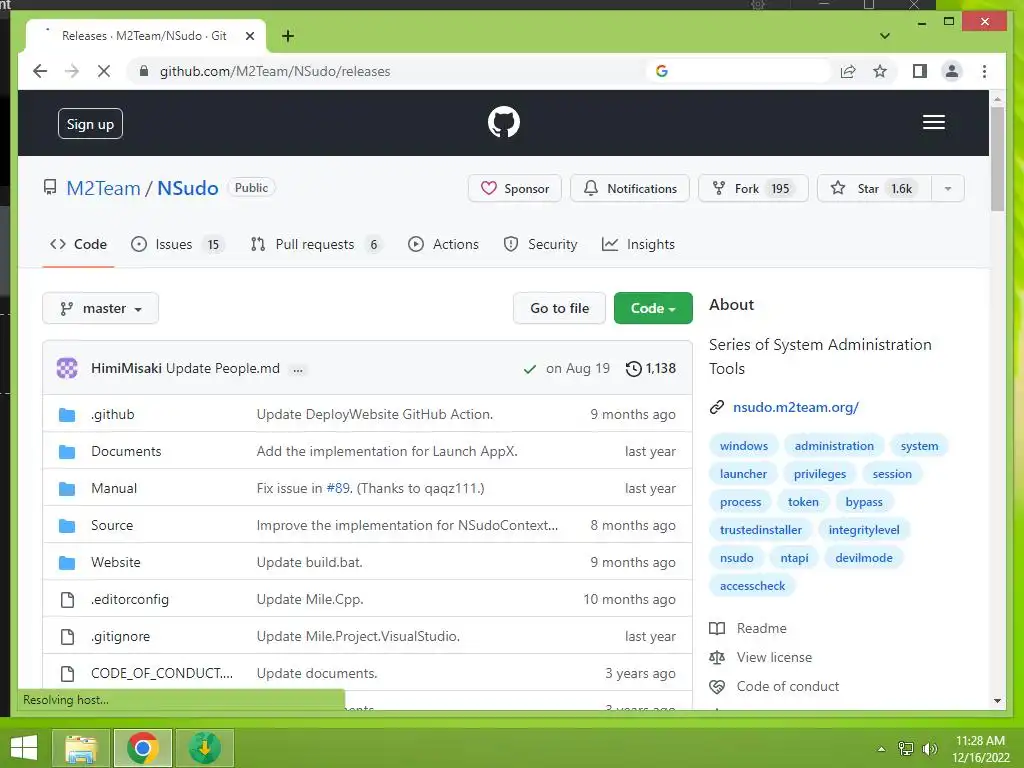Screen dimensions: 1024x768
Task: Open new browser tab
Action: pyautogui.click(x=287, y=36)
